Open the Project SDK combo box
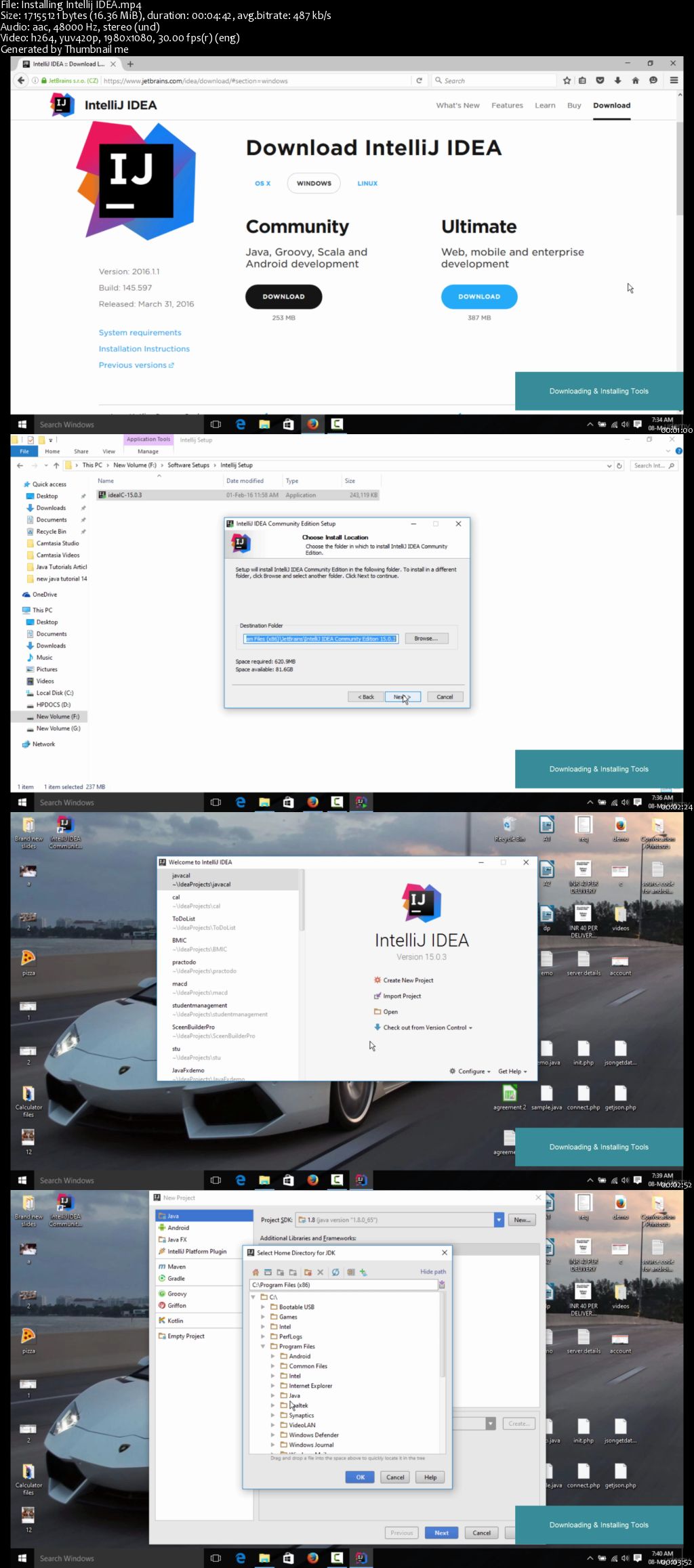 400,1220
